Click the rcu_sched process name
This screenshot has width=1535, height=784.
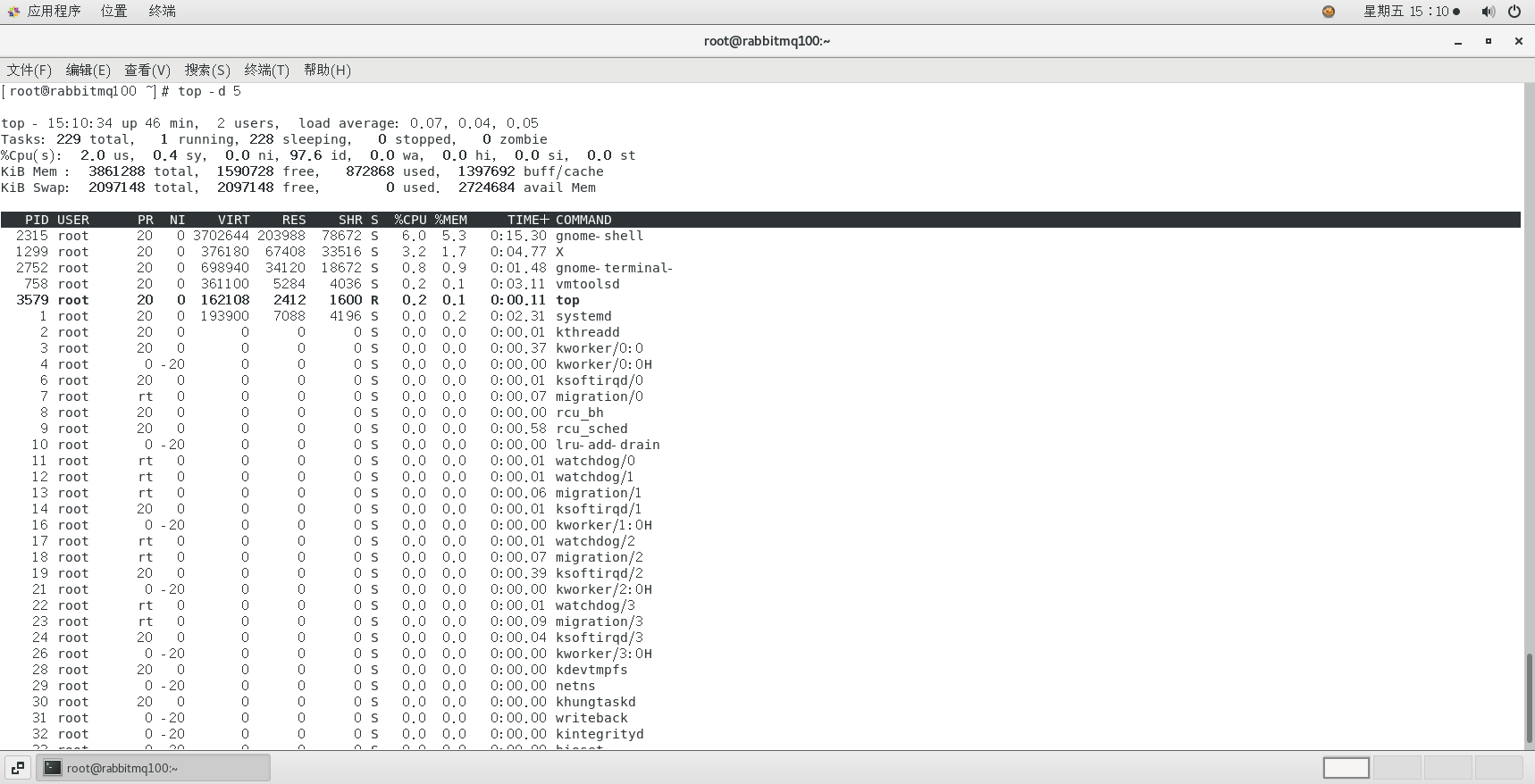point(591,429)
